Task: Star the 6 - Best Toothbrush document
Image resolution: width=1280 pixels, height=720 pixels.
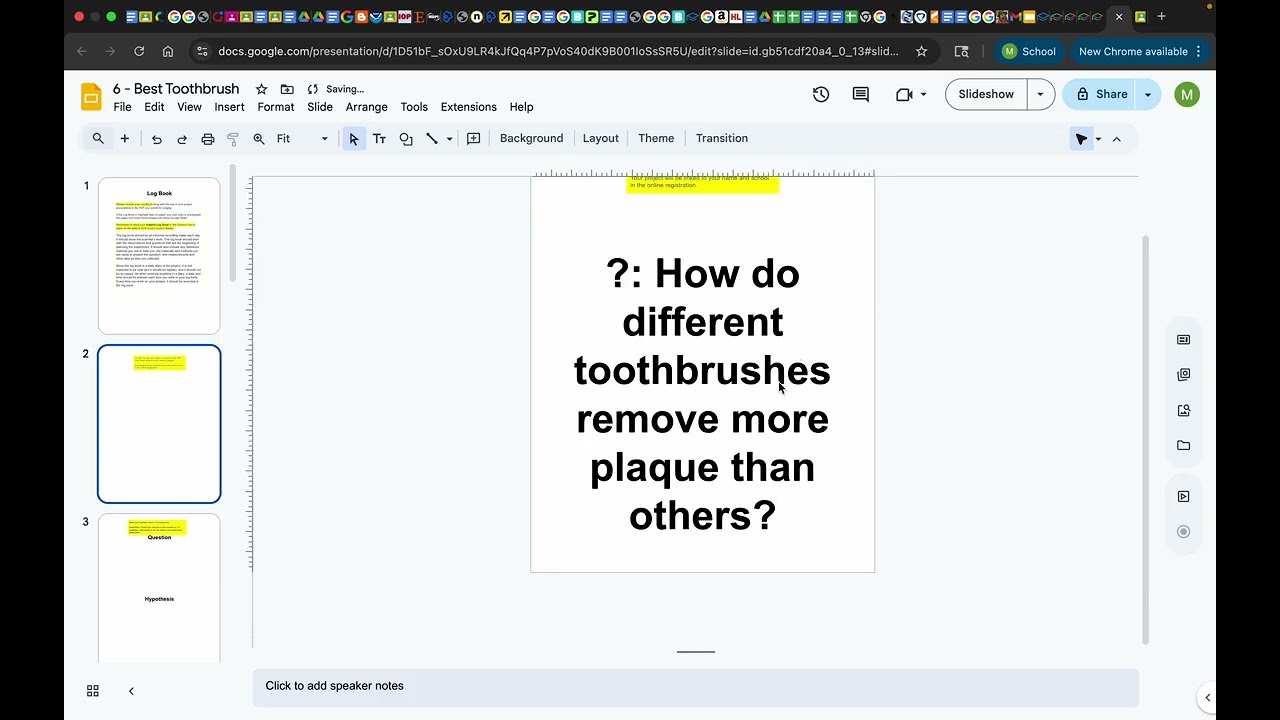Action: 261,89
